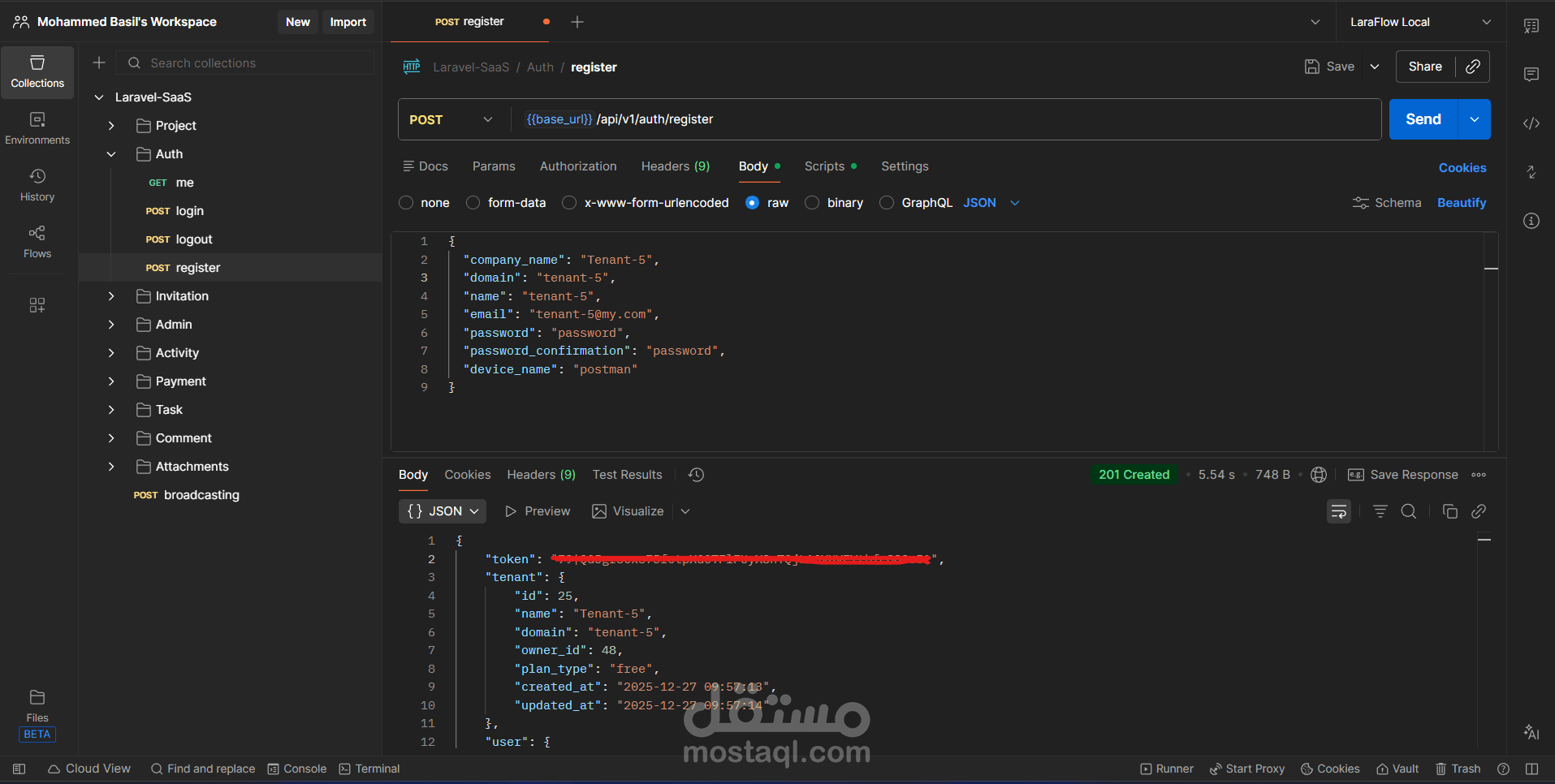Image resolution: width=1555 pixels, height=784 pixels.
Task: Open the Flows panel
Action: [37, 241]
